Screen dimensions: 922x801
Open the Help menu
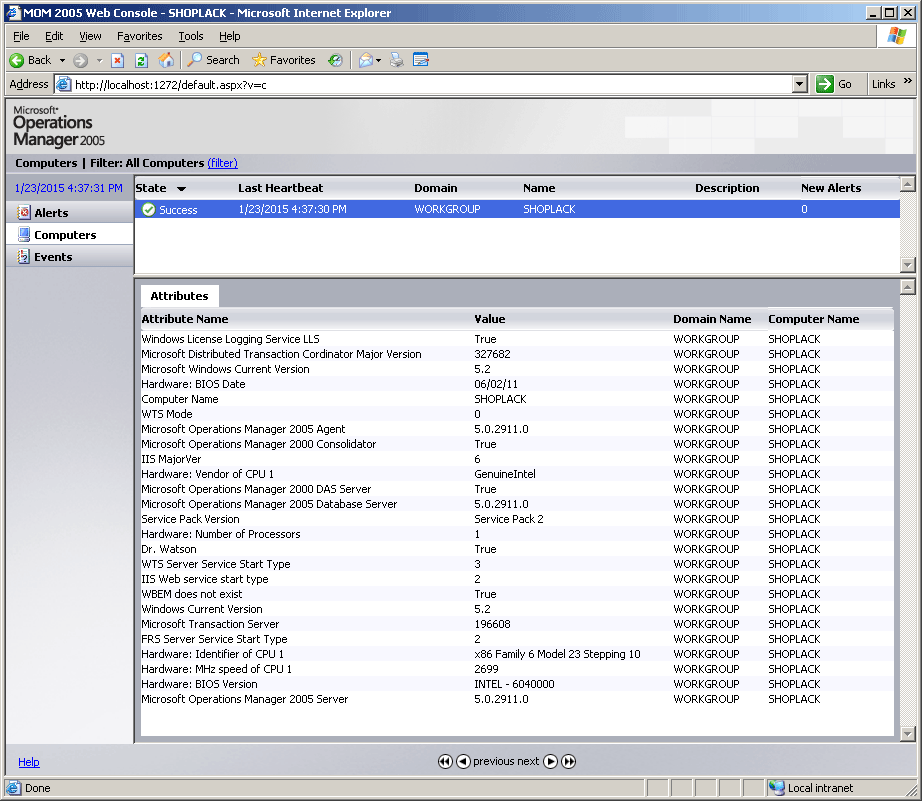click(x=229, y=36)
